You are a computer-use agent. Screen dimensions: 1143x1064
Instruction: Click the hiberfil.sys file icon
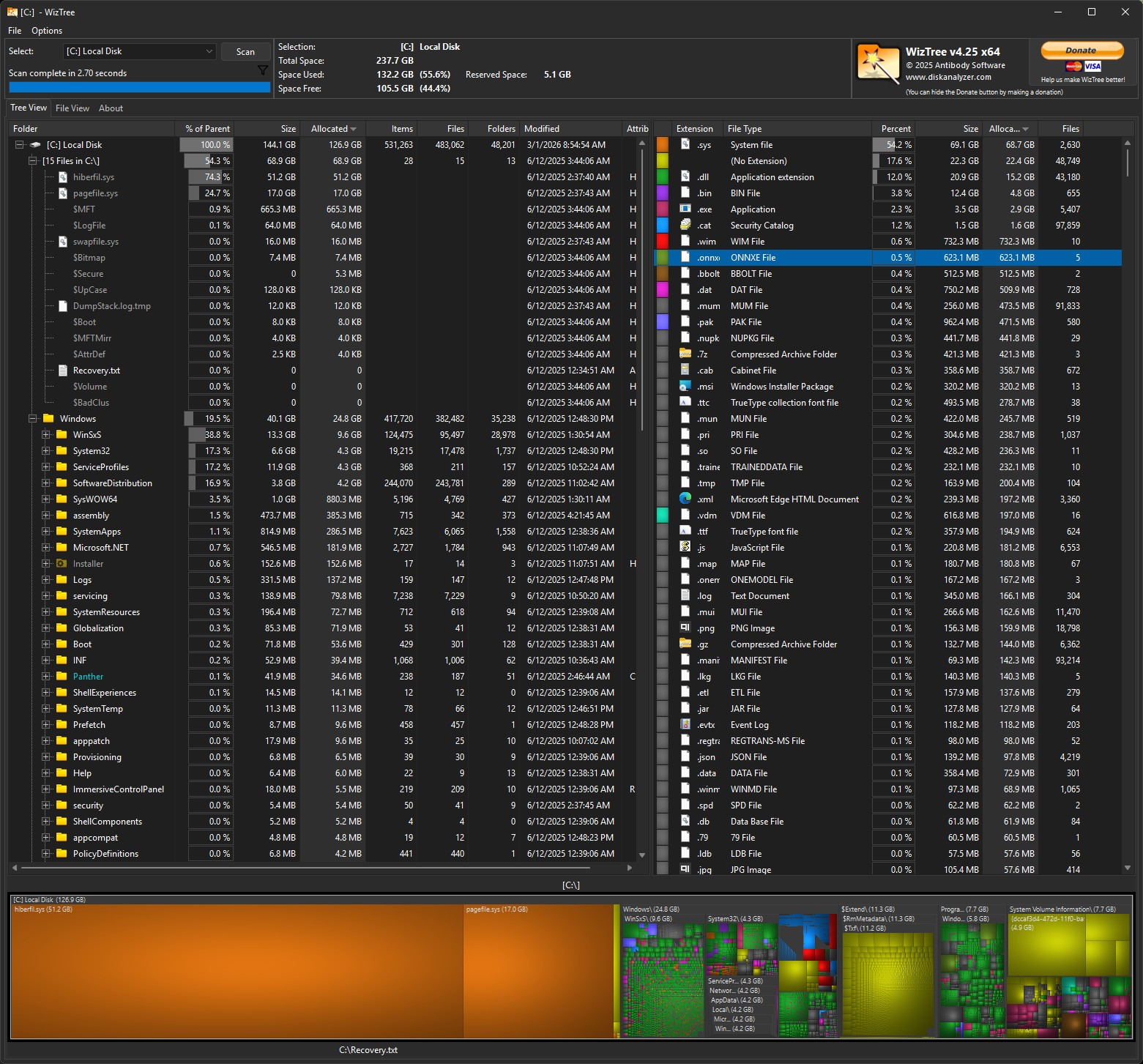click(x=63, y=177)
